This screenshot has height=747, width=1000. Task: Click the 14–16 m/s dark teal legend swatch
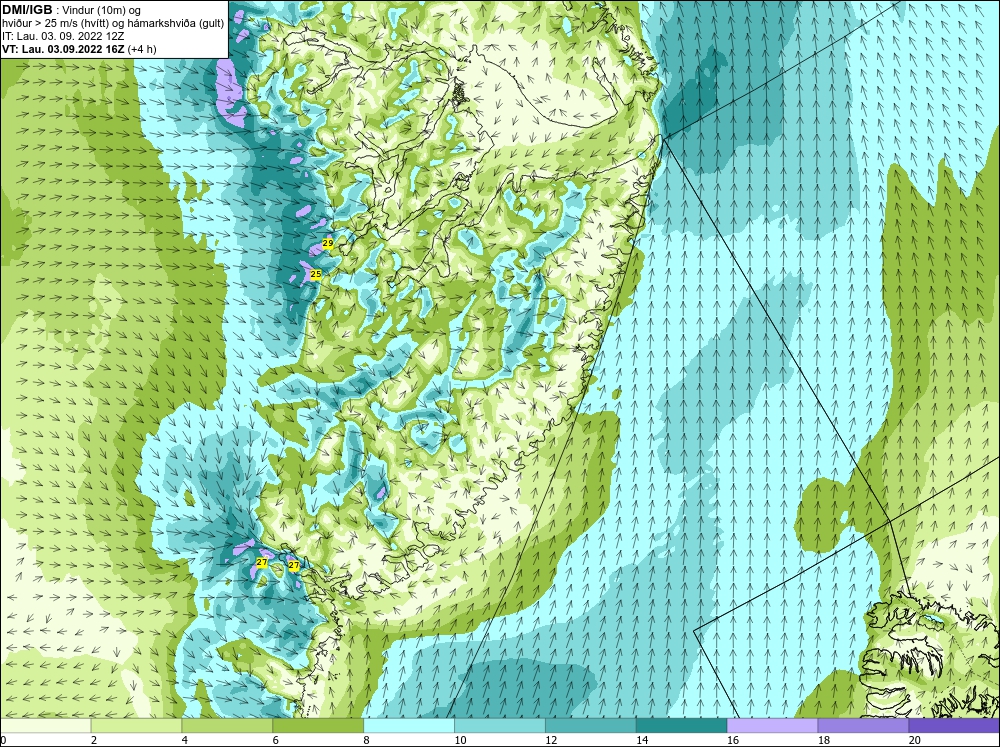click(x=681, y=725)
